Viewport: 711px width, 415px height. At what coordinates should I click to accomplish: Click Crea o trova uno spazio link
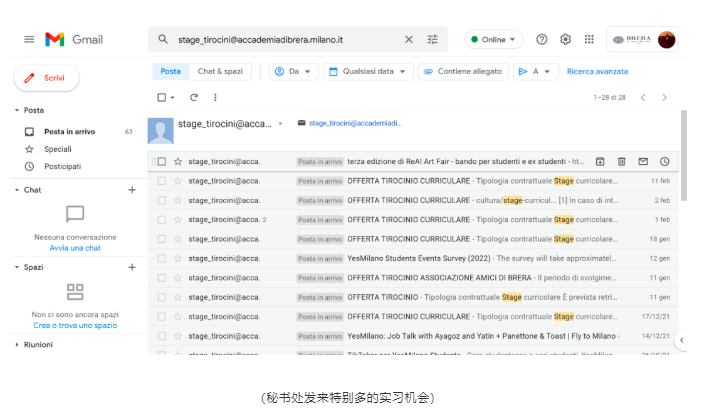[x=75, y=325]
